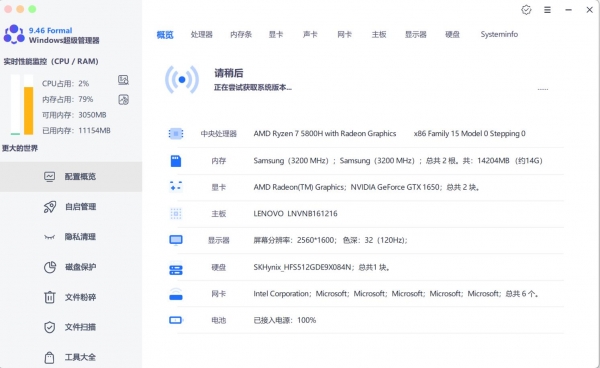The width and height of the screenshot is (600, 368).
Task: Click the CPU monitor icon beside CPU占用
Action: point(123,80)
